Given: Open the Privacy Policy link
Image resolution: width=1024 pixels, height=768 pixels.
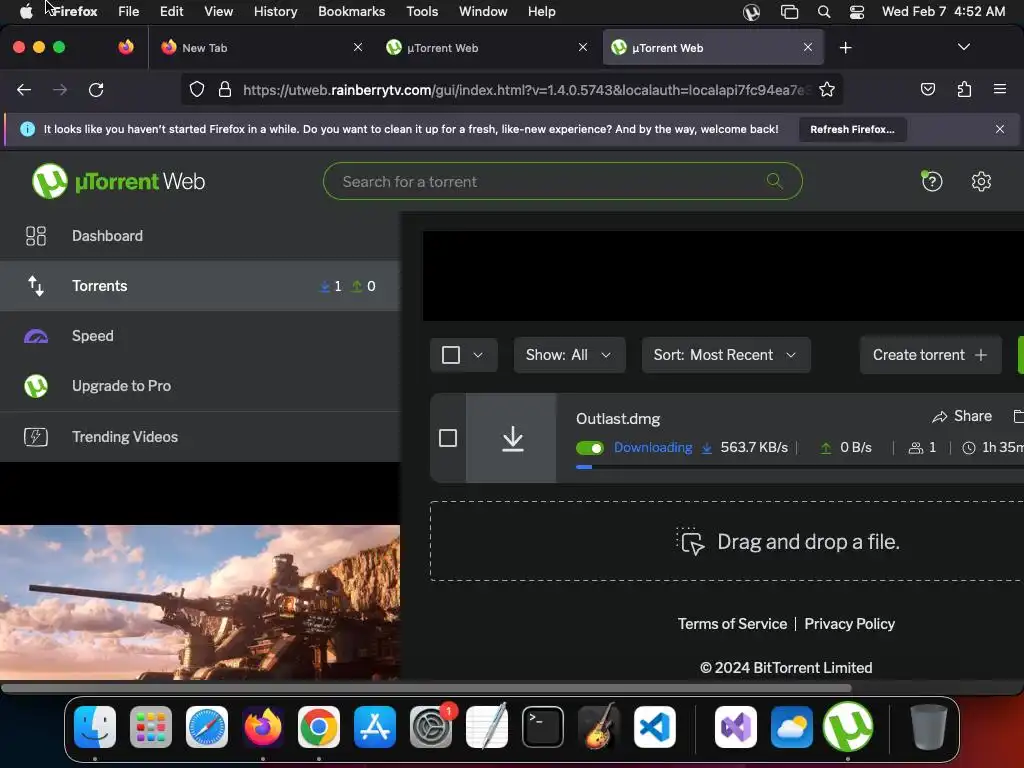Looking at the screenshot, I should (x=850, y=624).
